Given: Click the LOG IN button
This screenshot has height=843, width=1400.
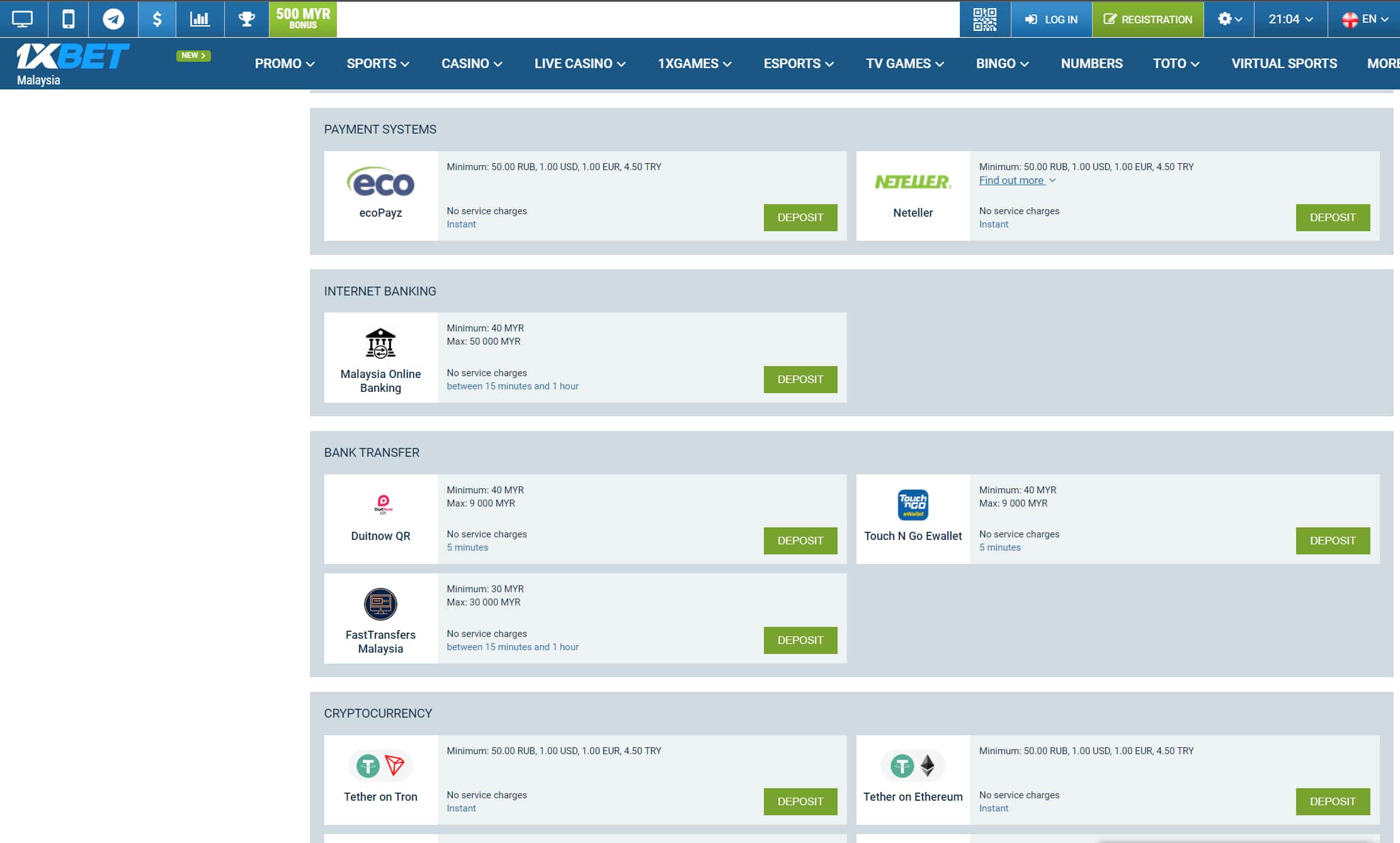Looking at the screenshot, I should 1051,19.
